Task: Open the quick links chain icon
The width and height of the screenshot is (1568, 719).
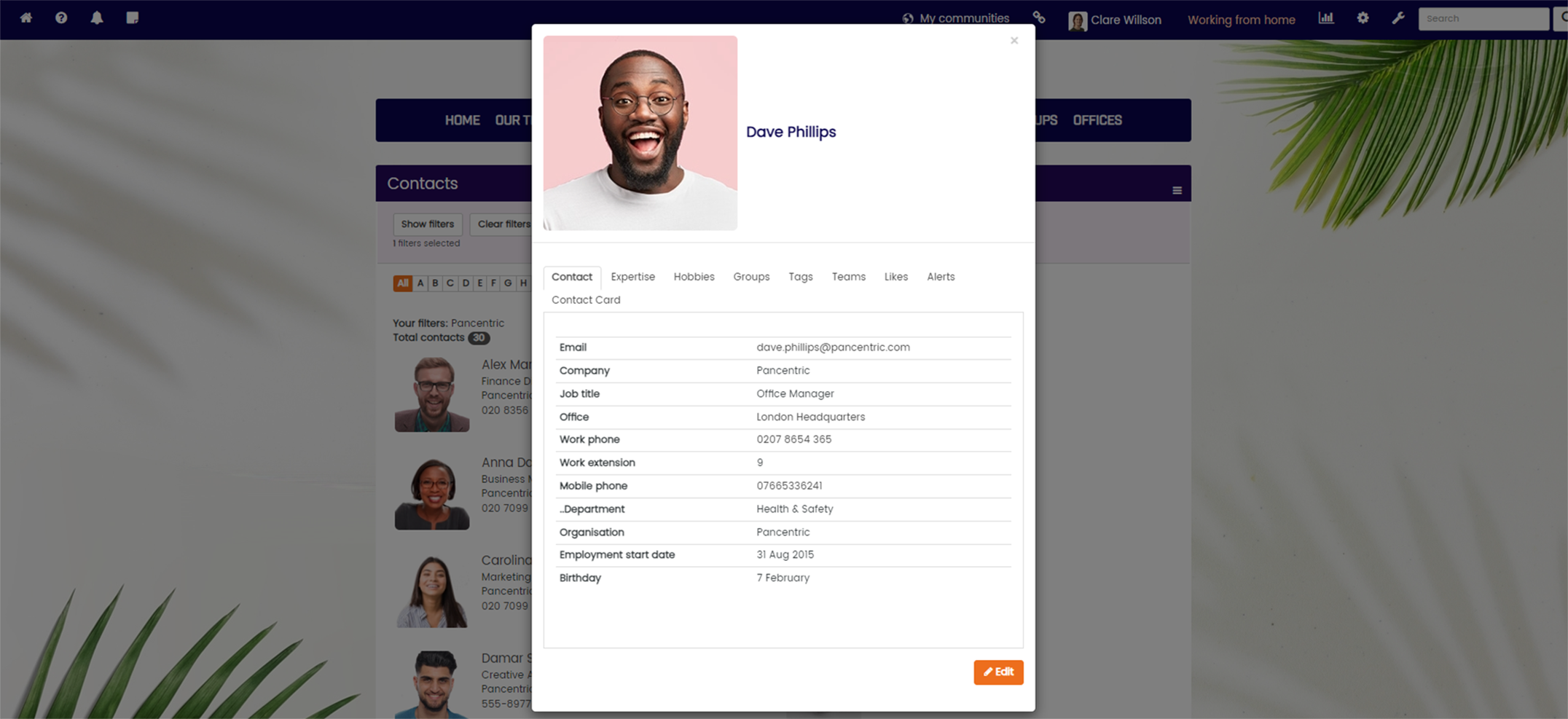Action: coord(1039,16)
